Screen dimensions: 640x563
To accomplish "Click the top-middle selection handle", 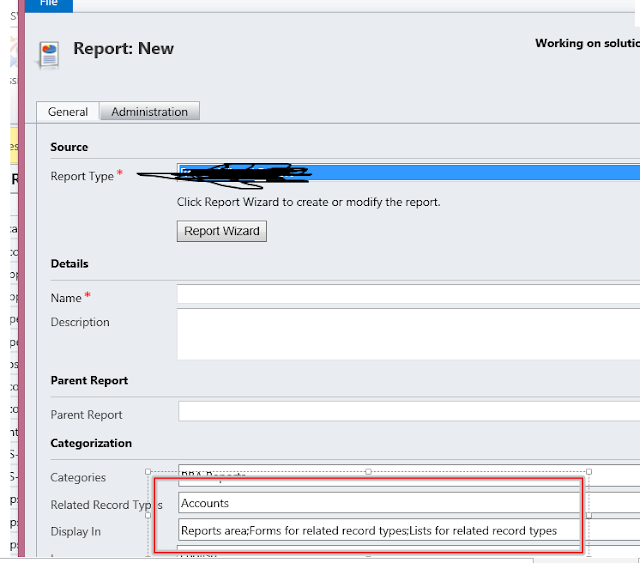I will point(368,472).
